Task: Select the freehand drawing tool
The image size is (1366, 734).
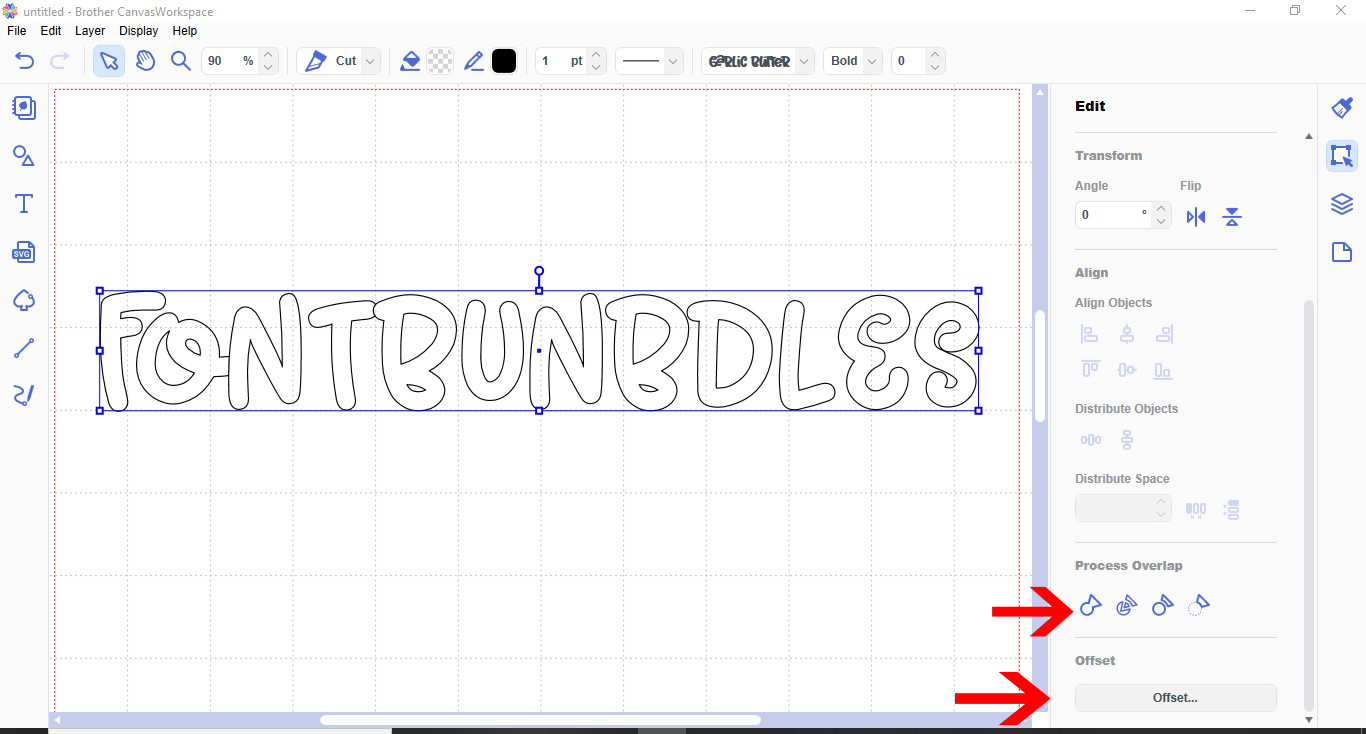Action: (x=24, y=396)
